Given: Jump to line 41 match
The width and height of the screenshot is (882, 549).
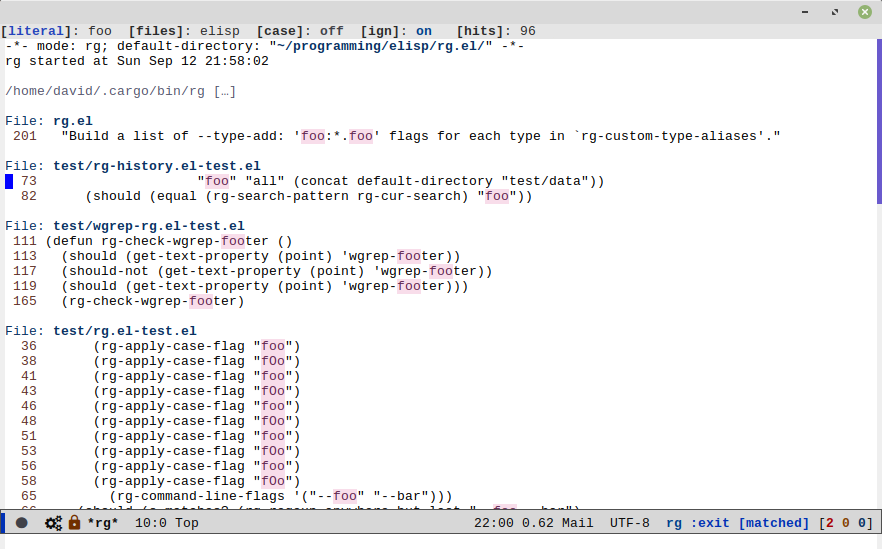Looking at the screenshot, I should [x=161, y=376].
